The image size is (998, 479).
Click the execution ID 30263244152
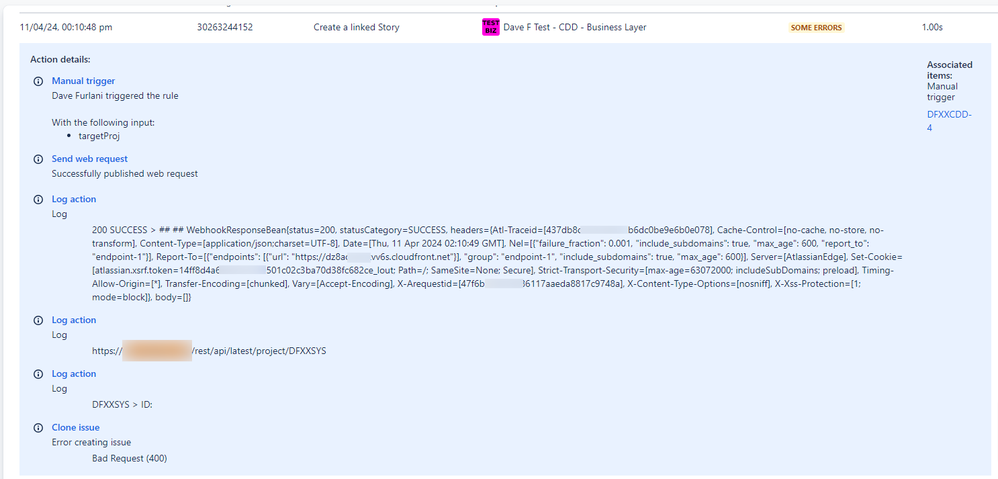[x=225, y=27]
